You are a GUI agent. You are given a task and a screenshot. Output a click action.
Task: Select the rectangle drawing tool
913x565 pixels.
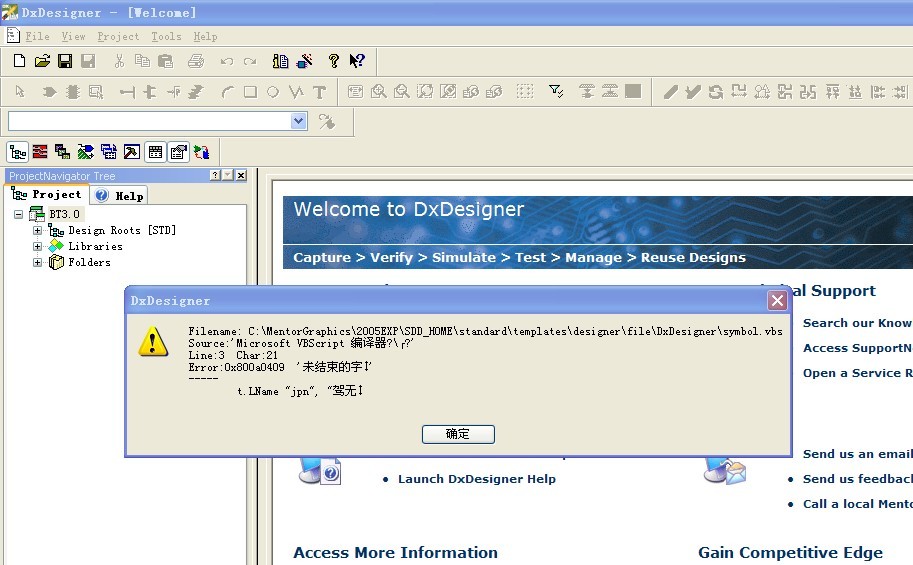pos(250,92)
